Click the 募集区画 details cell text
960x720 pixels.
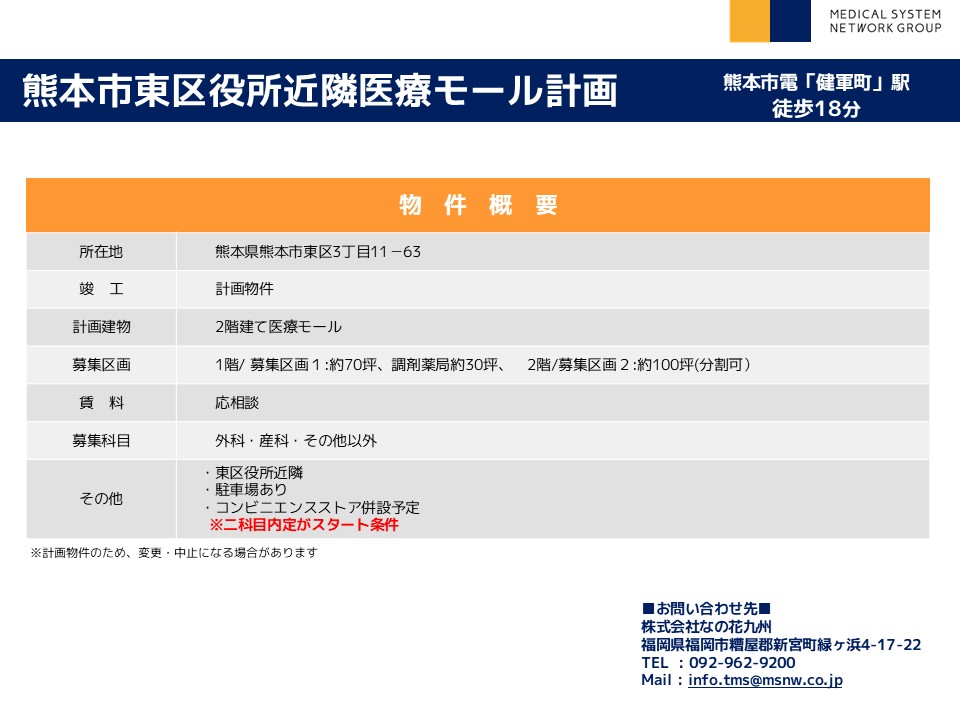coord(482,365)
